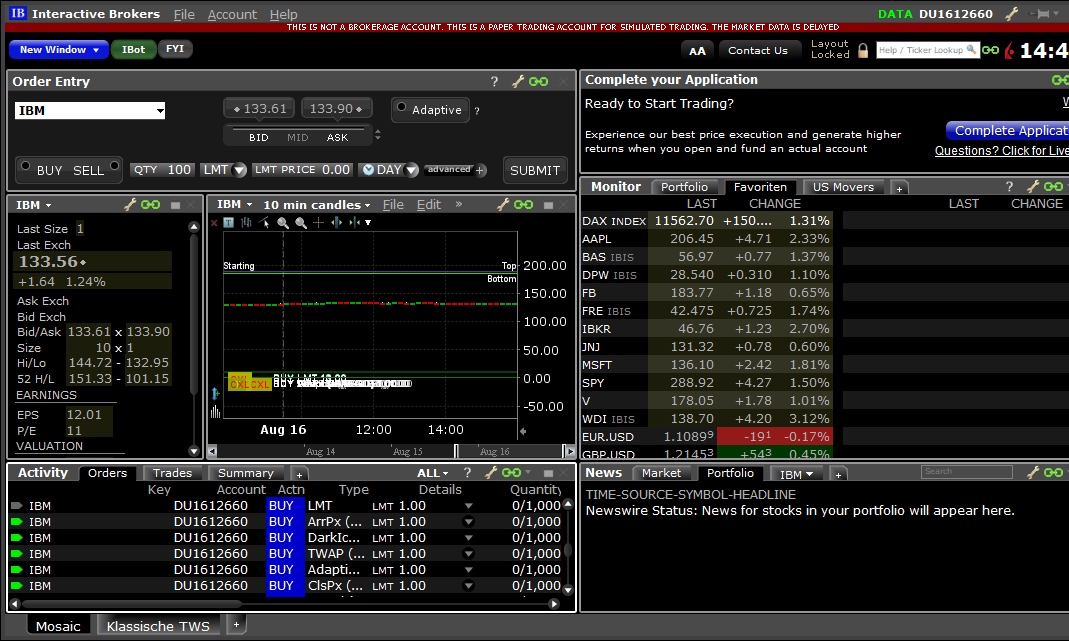Open the File menu in title bar
Image resolution: width=1069 pixels, height=641 pixels.
point(184,14)
